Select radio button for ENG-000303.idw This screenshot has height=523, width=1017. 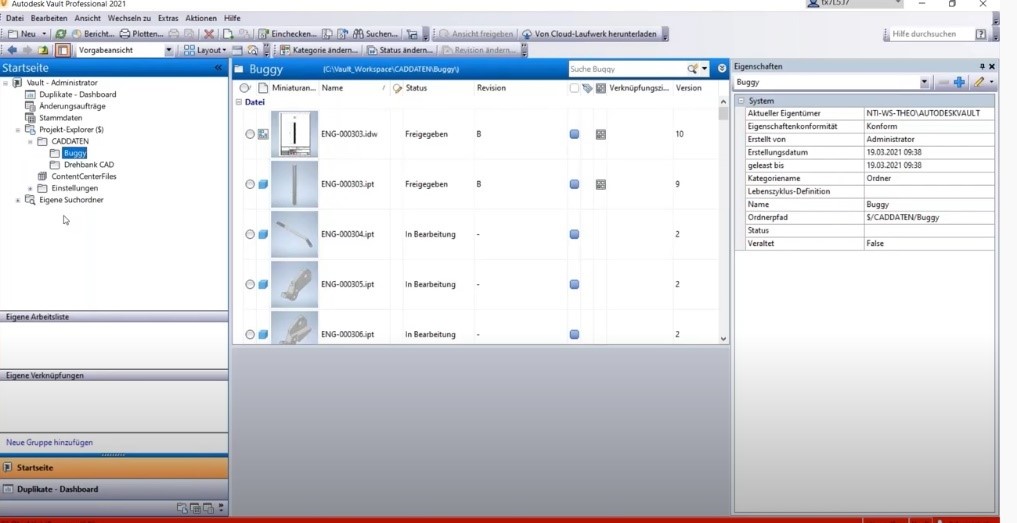pyautogui.click(x=250, y=134)
